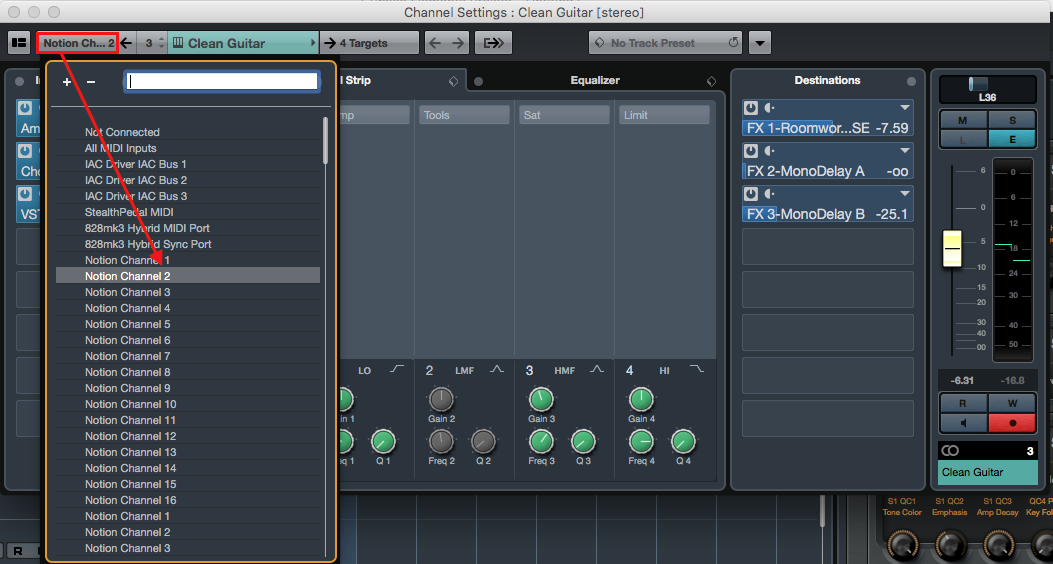Click the stereo channel configuration icon

[950, 451]
